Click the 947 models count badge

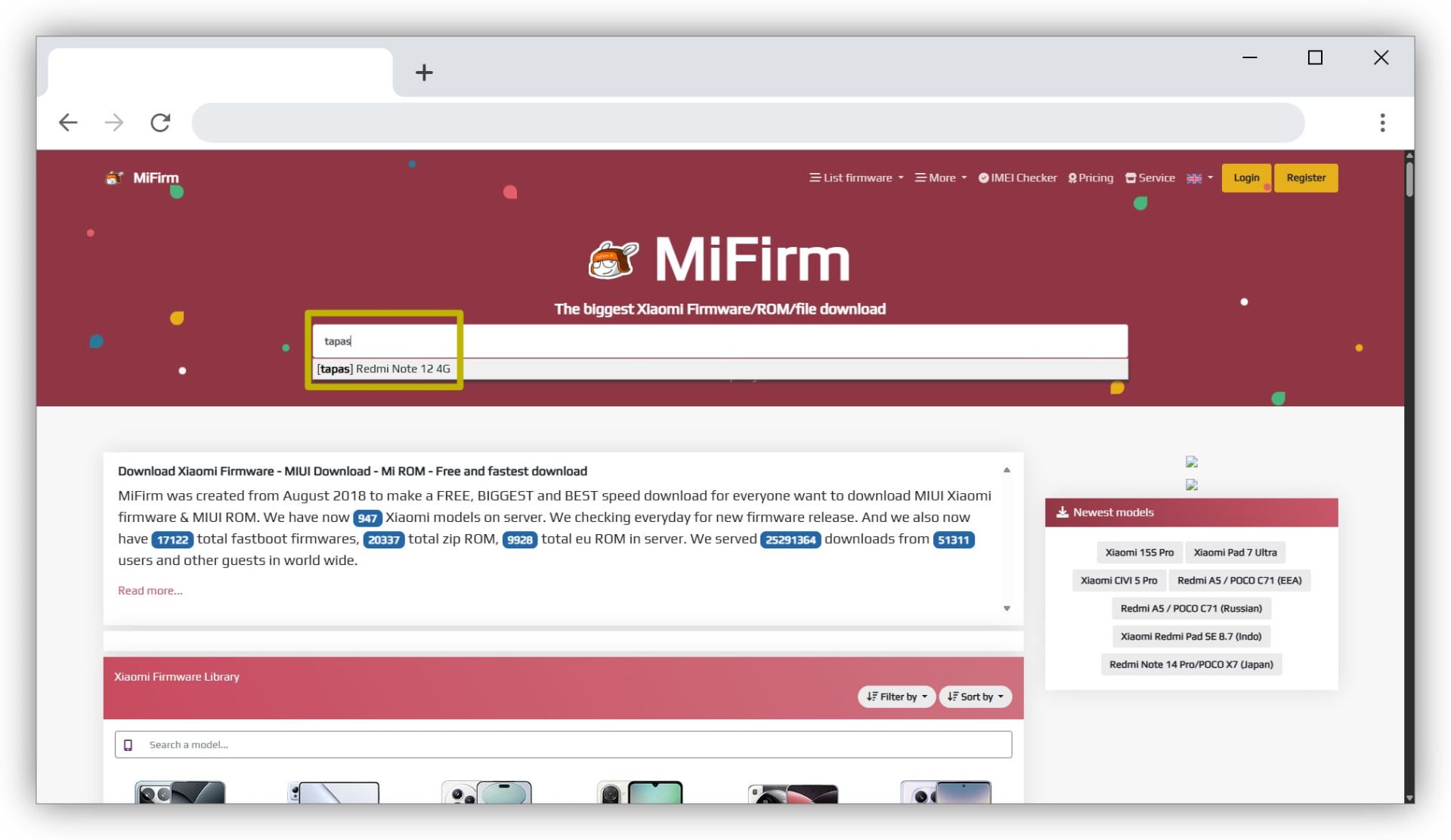[x=367, y=518]
